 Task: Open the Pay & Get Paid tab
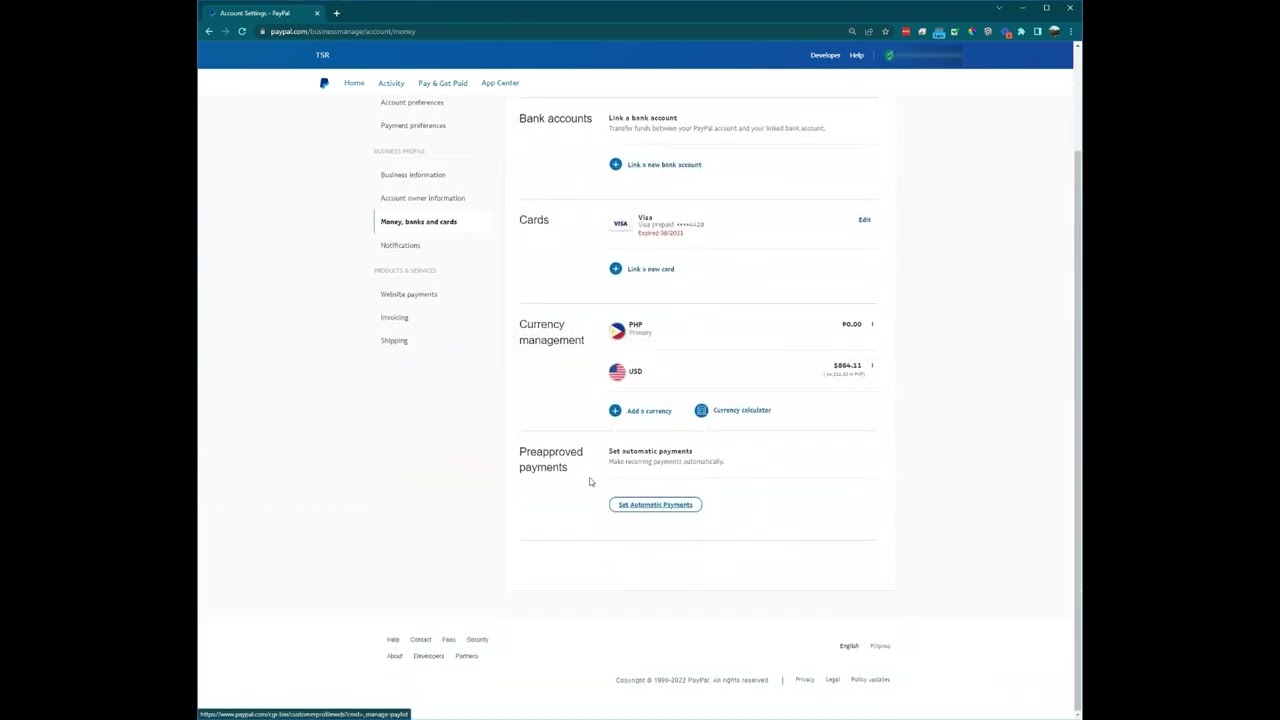point(442,83)
